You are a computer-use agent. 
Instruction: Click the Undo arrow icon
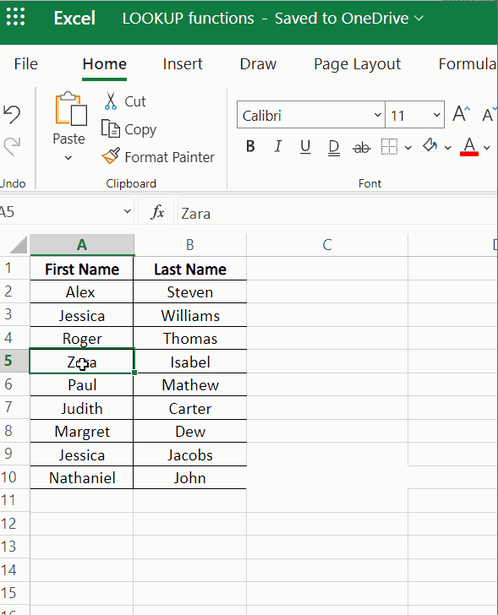(x=11, y=115)
